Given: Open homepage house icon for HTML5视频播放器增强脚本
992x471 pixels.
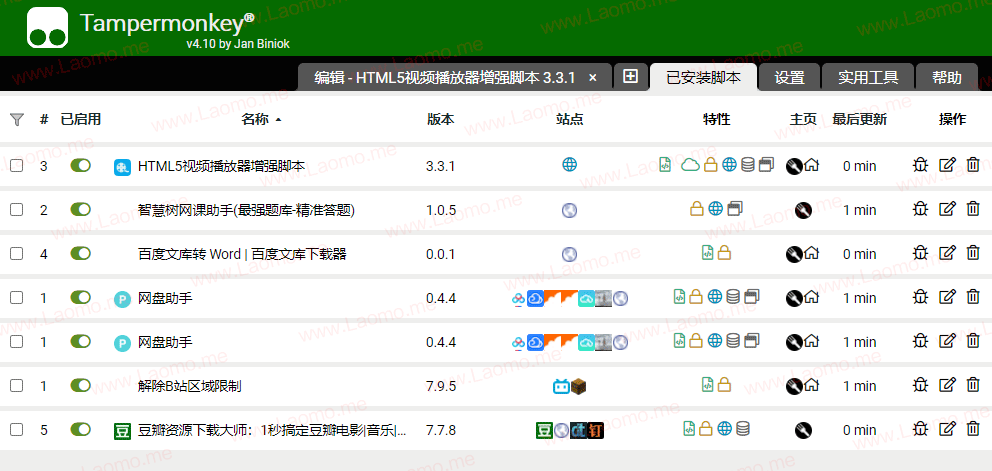Looking at the screenshot, I should 812,166.
